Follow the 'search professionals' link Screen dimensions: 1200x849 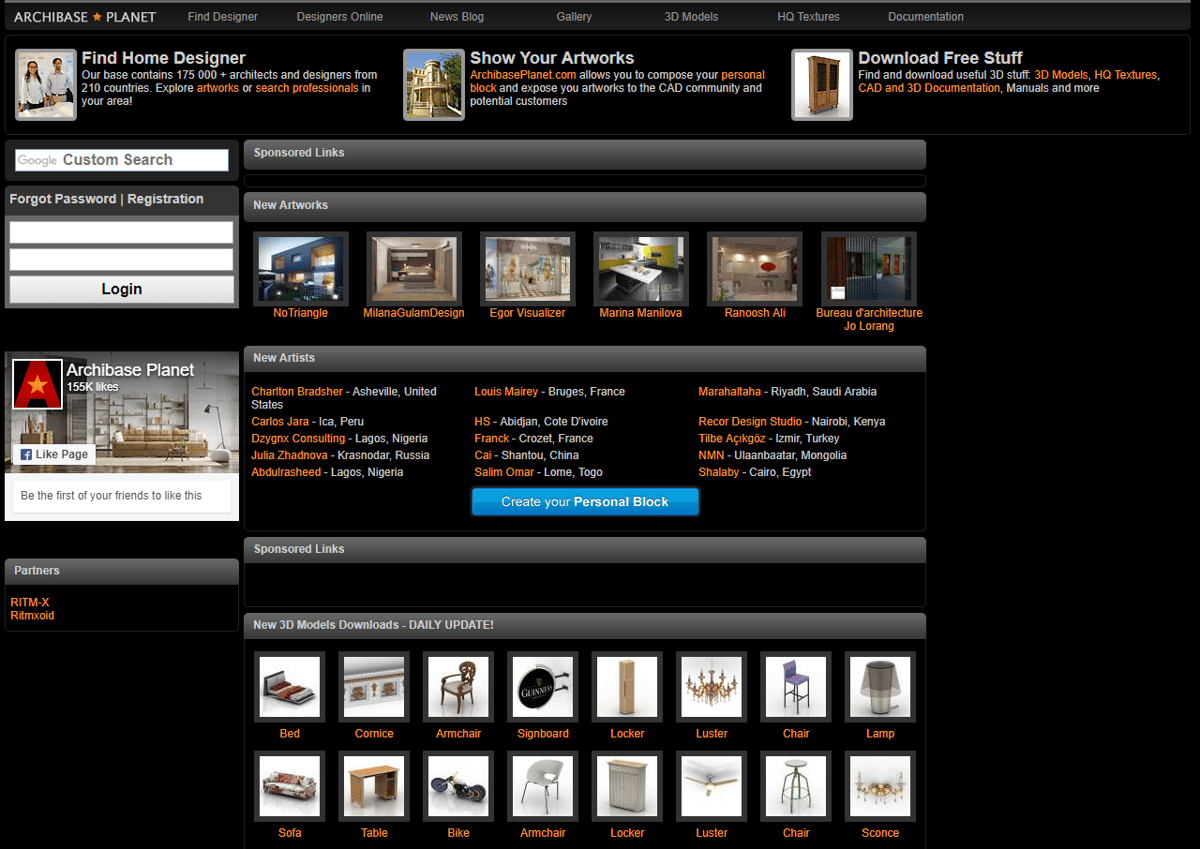tap(307, 88)
